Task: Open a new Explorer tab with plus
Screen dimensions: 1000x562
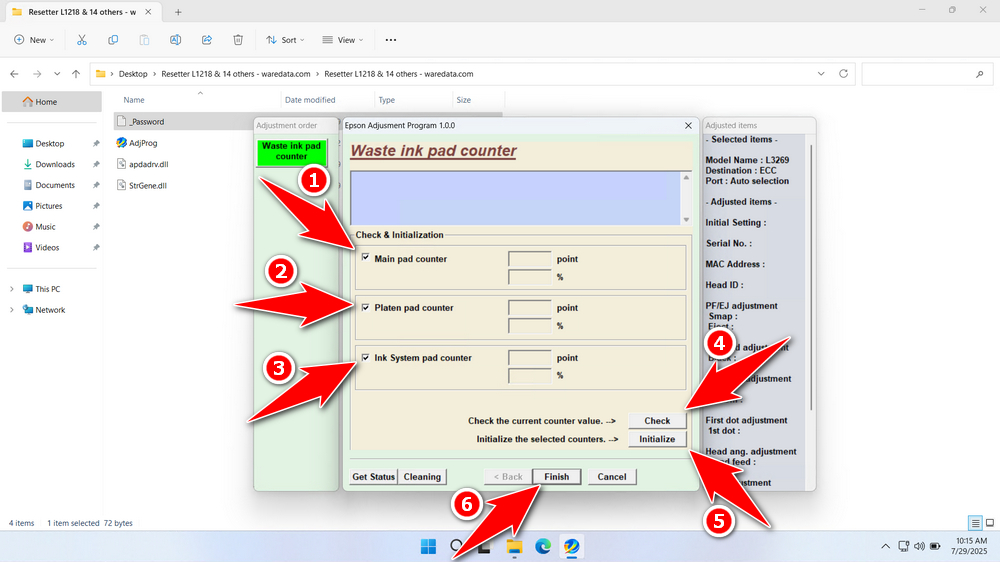Action: (178, 12)
